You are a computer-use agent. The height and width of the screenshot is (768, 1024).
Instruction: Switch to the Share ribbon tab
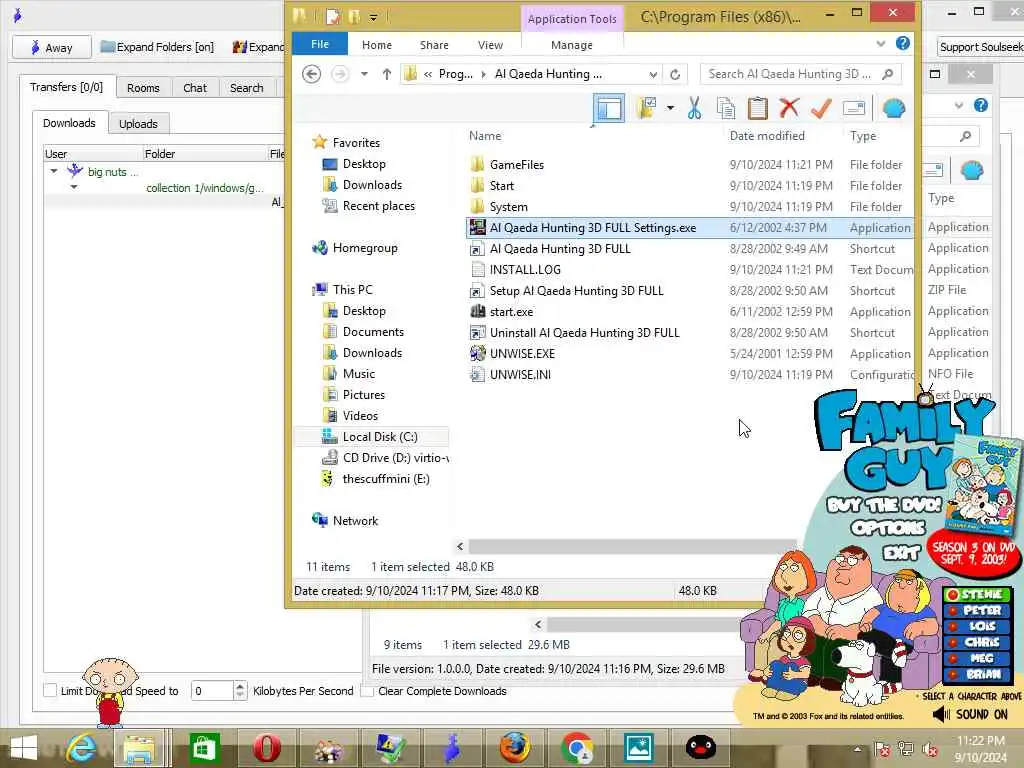point(434,45)
